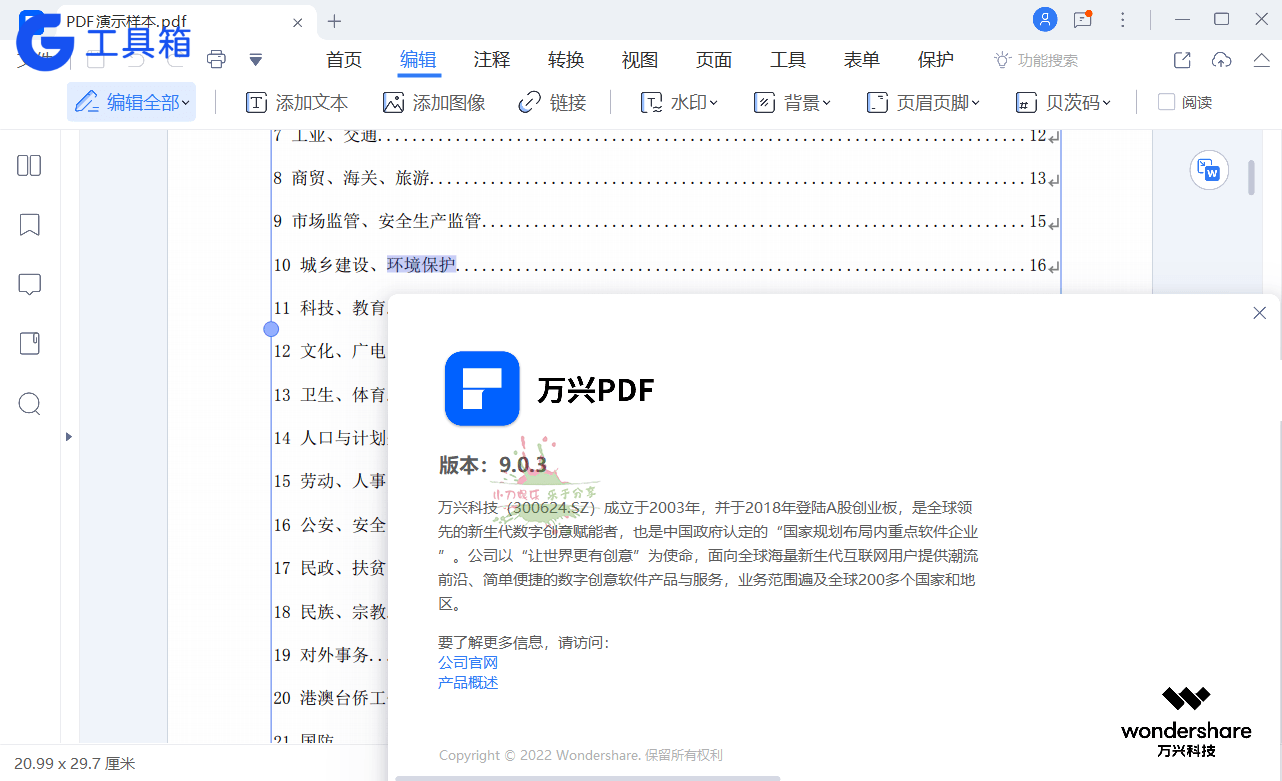Expand the 背景 background dropdown
Screen dimensions: 1282x781
792,102
